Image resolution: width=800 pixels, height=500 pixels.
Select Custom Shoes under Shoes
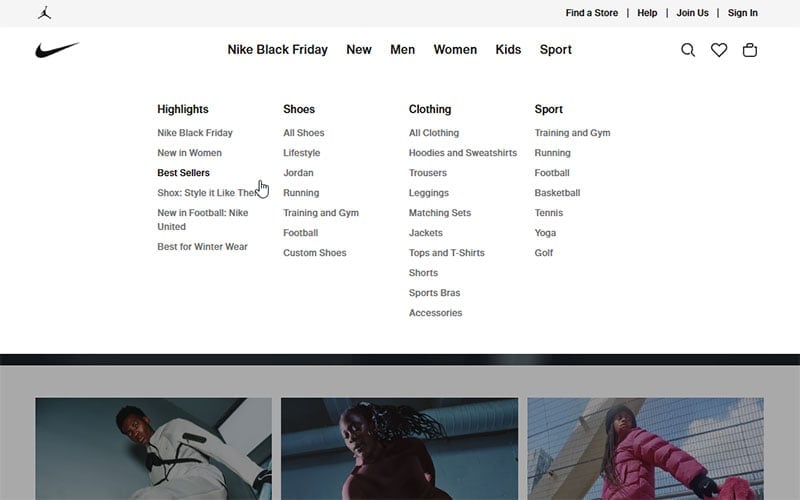pyautogui.click(x=314, y=253)
